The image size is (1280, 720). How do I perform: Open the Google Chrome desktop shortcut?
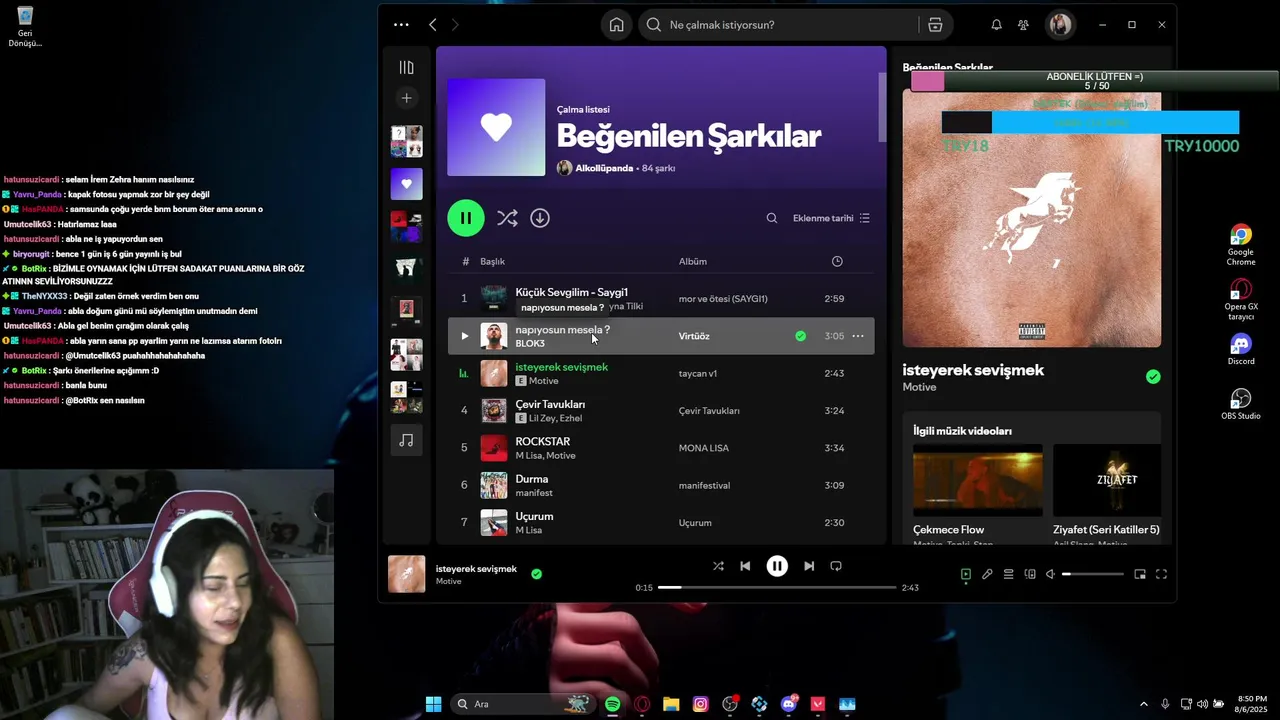coord(1241,245)
